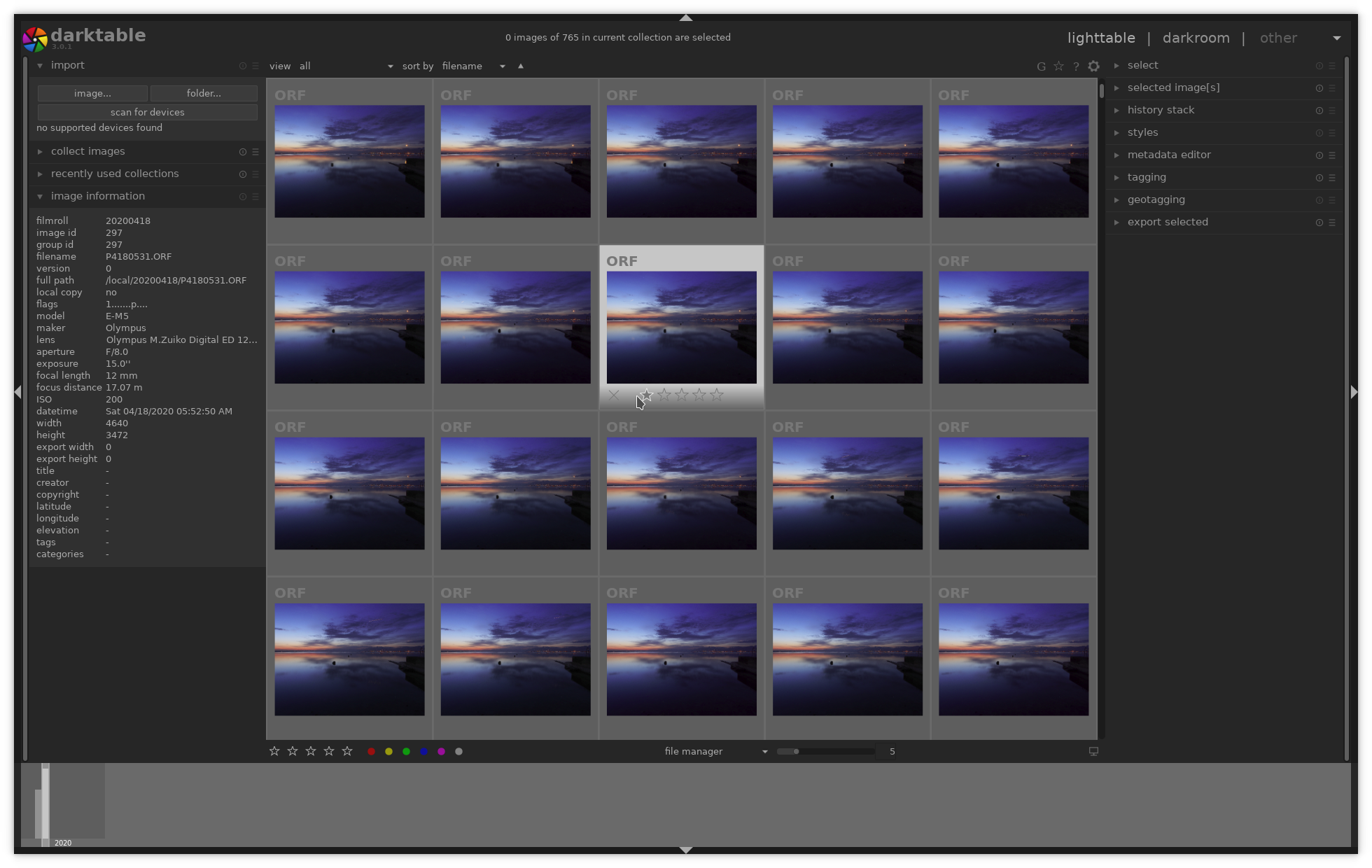Toggle thumbnail overlays star icon in top toolbar
The height and width of the screenshot is (868, 1372).
tap(1058, 66)
